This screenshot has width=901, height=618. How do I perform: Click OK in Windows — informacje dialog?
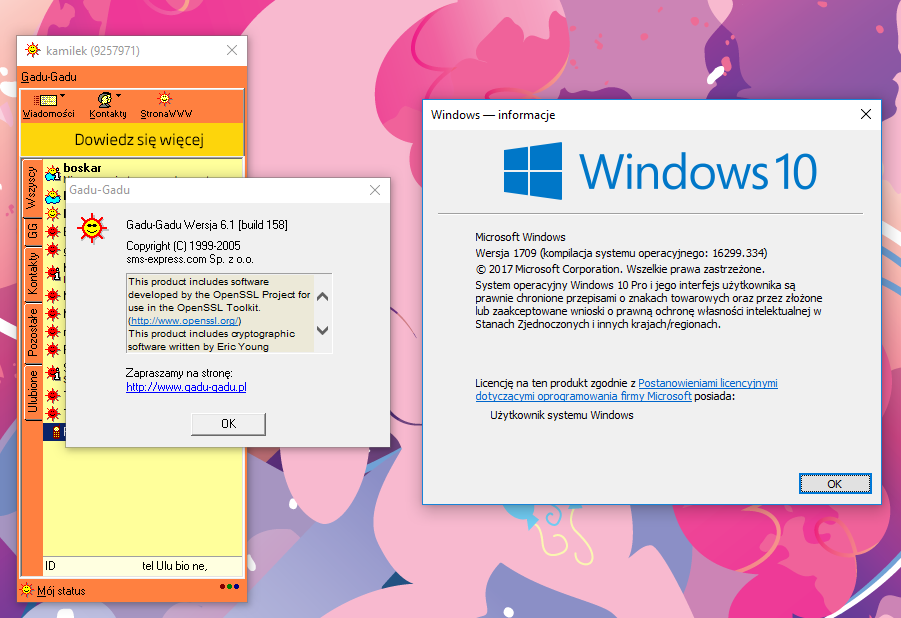point(835,483)
